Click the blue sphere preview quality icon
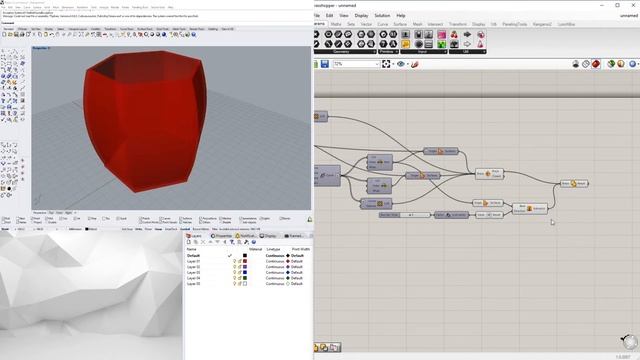The height and width of the screenshot is (360, 640). 633,64
